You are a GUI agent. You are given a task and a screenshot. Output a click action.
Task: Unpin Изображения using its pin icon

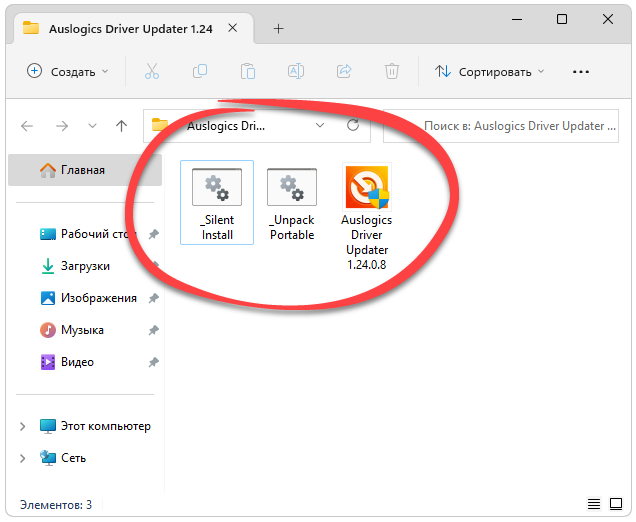(153, 299)
